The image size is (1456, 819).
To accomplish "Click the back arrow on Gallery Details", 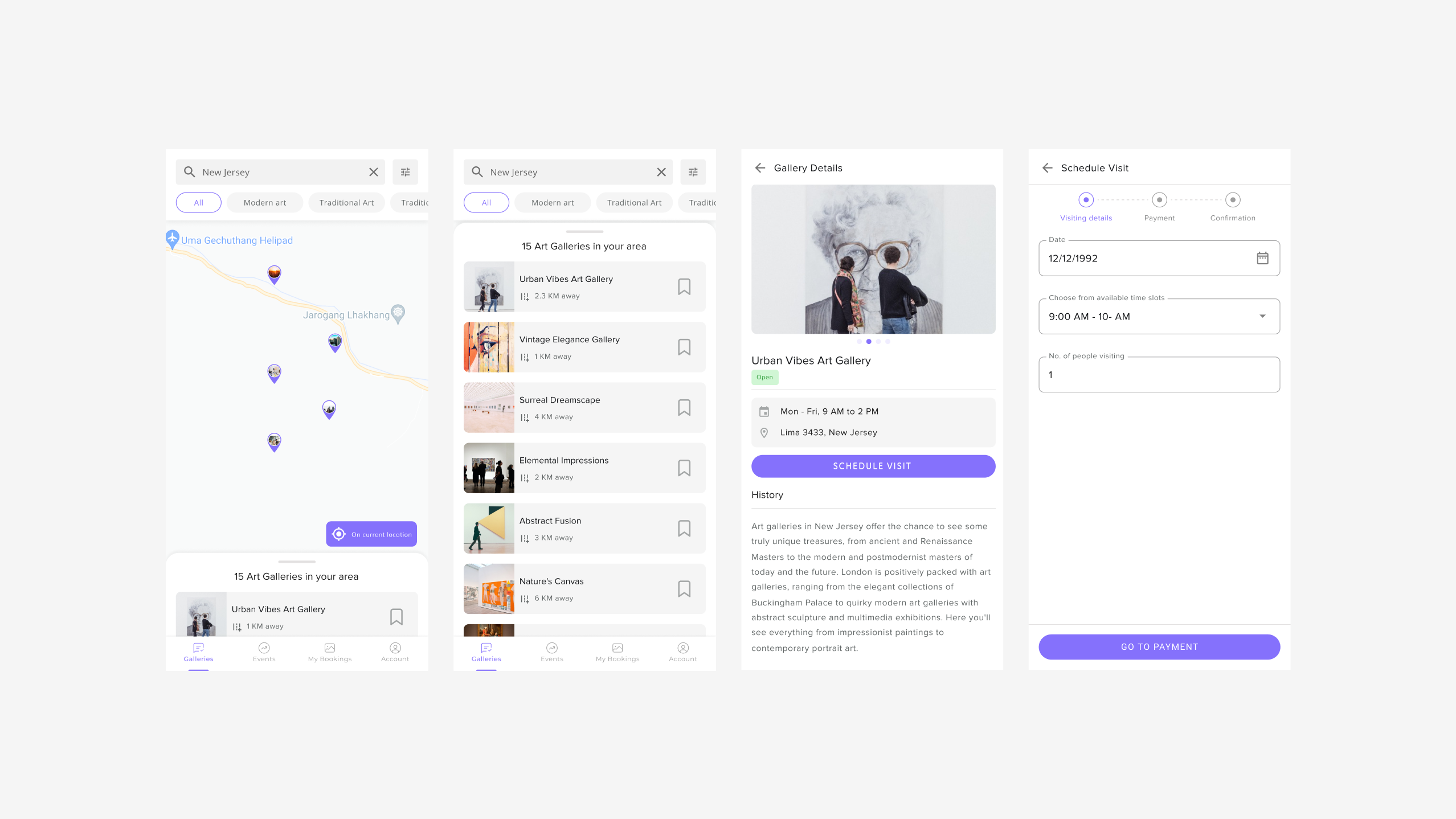I will click(761, 167).
